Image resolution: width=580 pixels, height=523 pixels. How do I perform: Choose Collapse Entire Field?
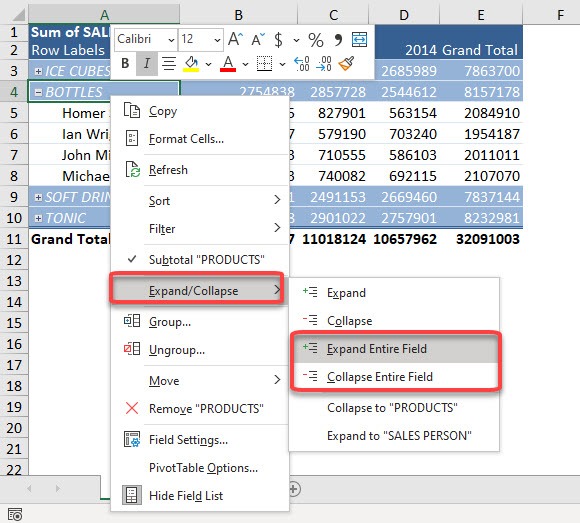[394, 377]
